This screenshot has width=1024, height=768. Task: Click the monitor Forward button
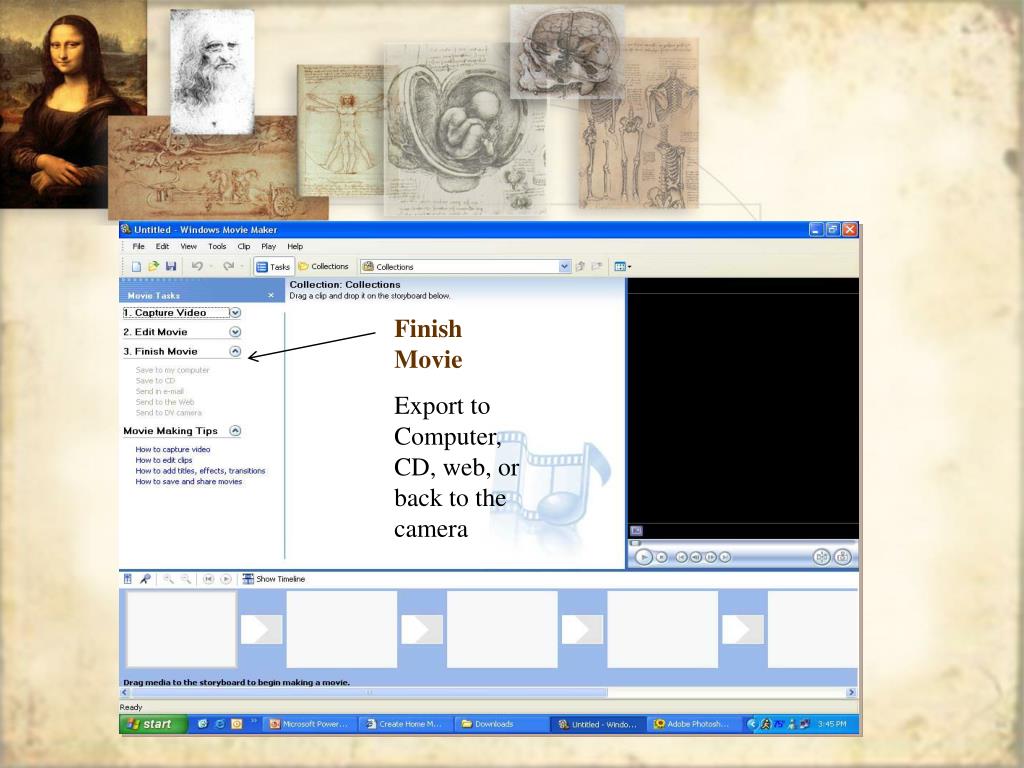coord(724,557)
